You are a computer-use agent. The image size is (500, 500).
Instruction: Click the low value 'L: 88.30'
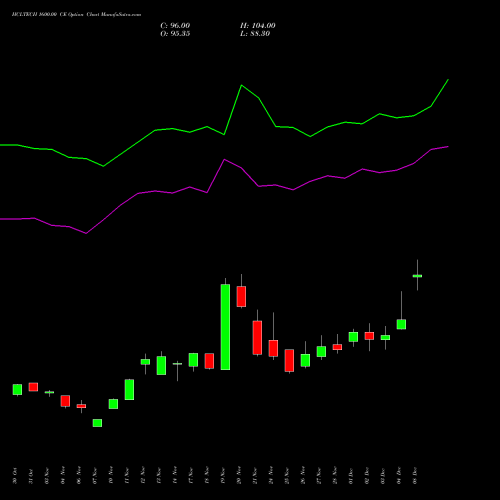pyautogui.click(x=255, y=34)
